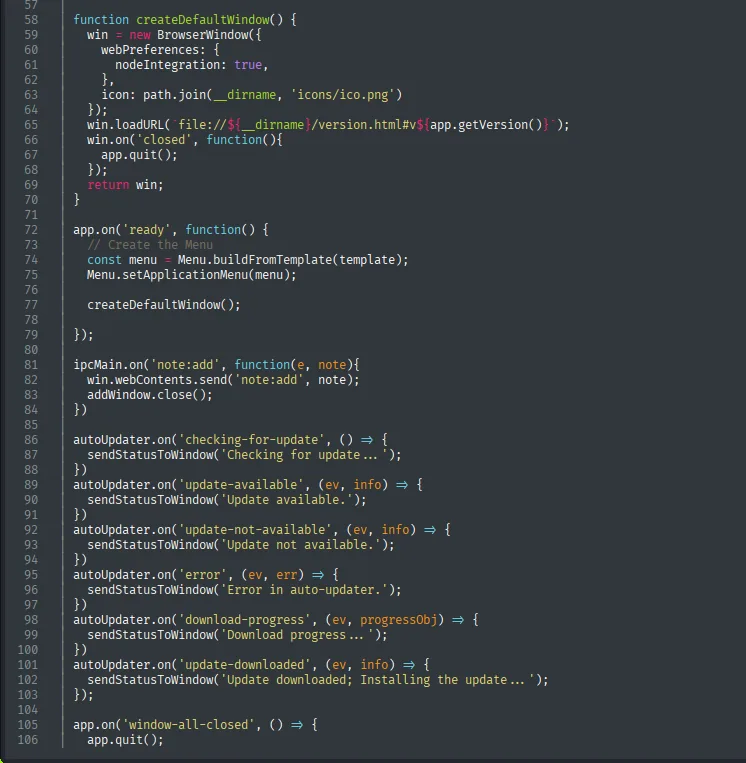Click webPreferences on line 60
The width and height of the screenshot is (746, 763).
coord(149,50)
